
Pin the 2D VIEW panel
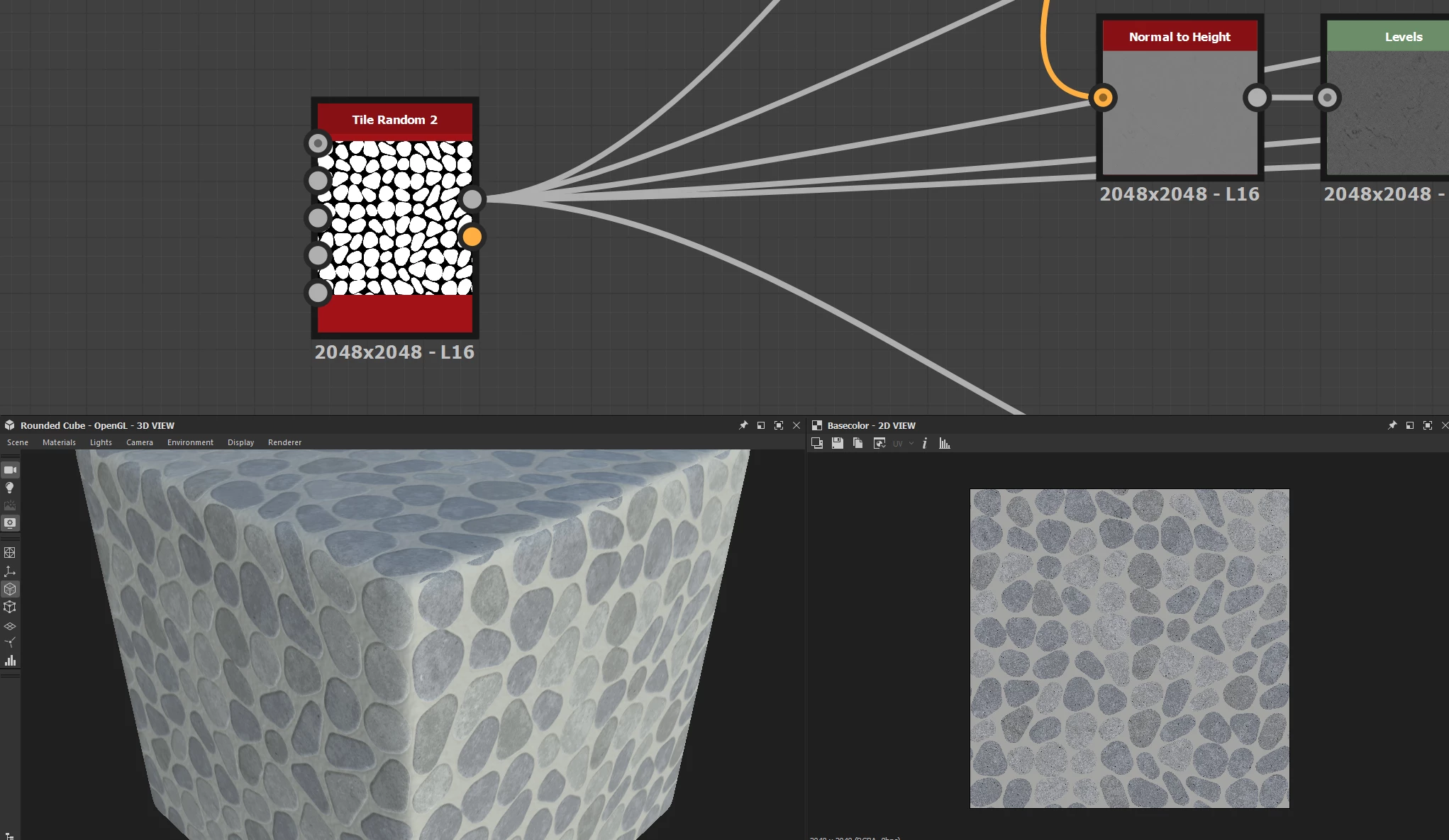tap(1392, 425)
